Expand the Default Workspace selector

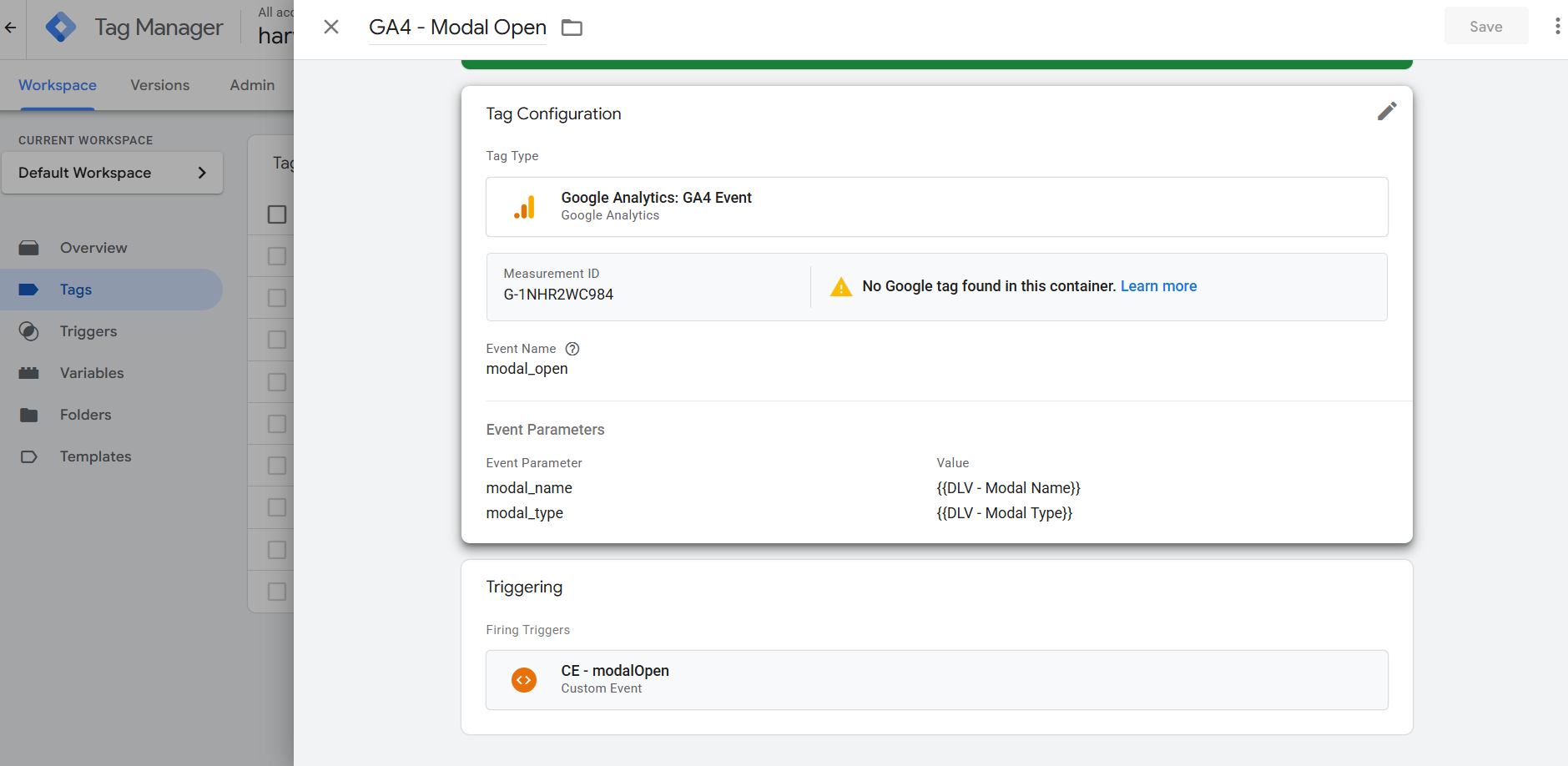(112, 173)
